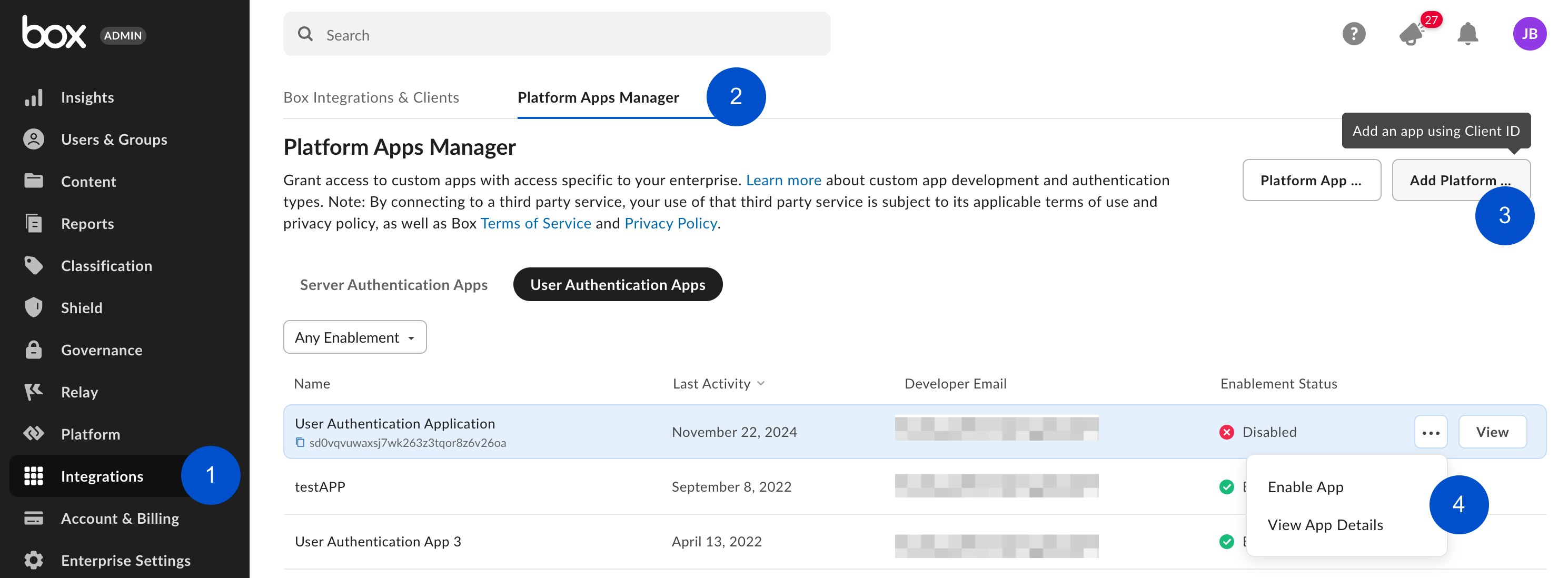Image resolution: width=1568 pixels, height=578 pixels.
Task: Switch to the Box Integrations & Clients tab
Action: 371,97
